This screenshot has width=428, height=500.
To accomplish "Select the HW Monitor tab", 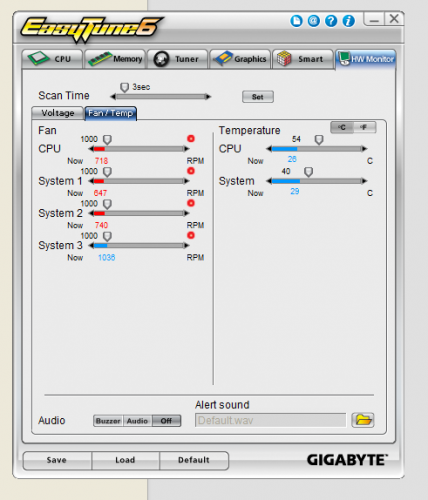I will 366,59.
